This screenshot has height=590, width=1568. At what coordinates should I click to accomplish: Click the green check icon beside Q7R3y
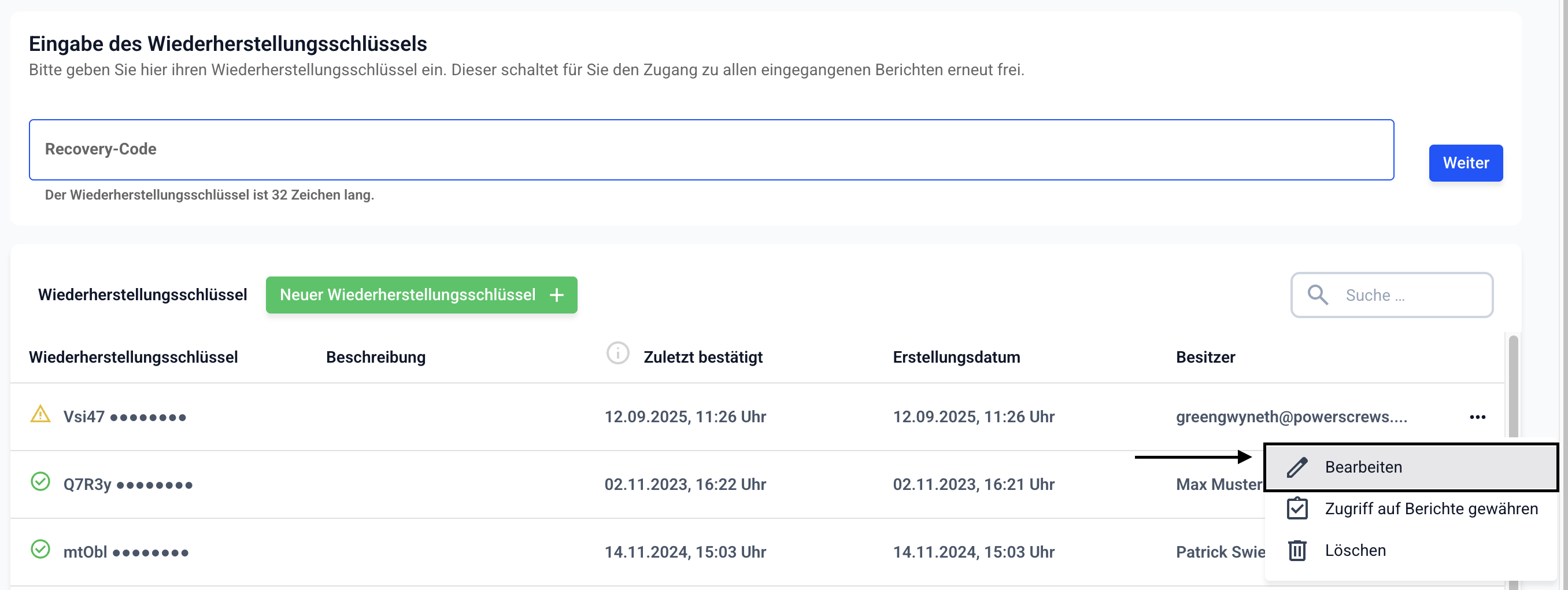click(x=40, y=482)
